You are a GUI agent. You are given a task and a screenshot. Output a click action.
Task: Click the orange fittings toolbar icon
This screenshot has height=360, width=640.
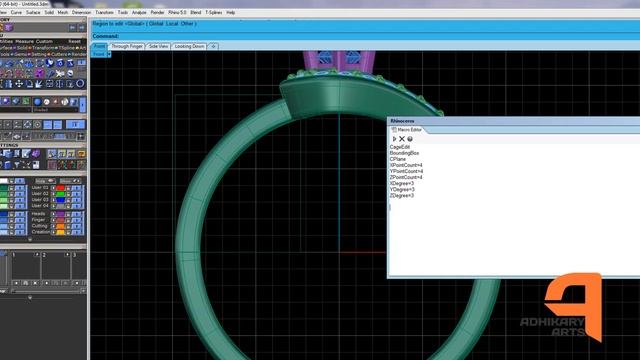click(81, 154)
